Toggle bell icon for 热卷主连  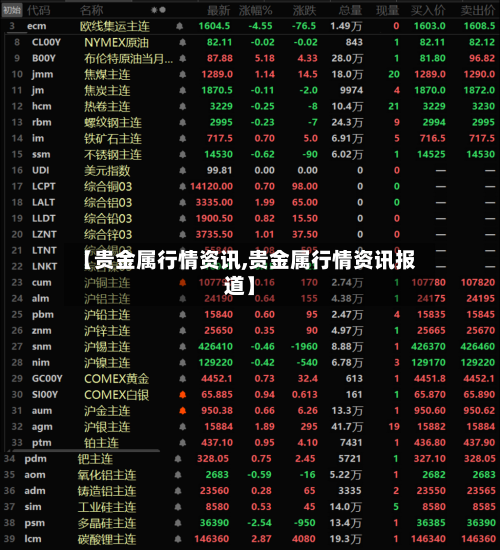[182, 106]
